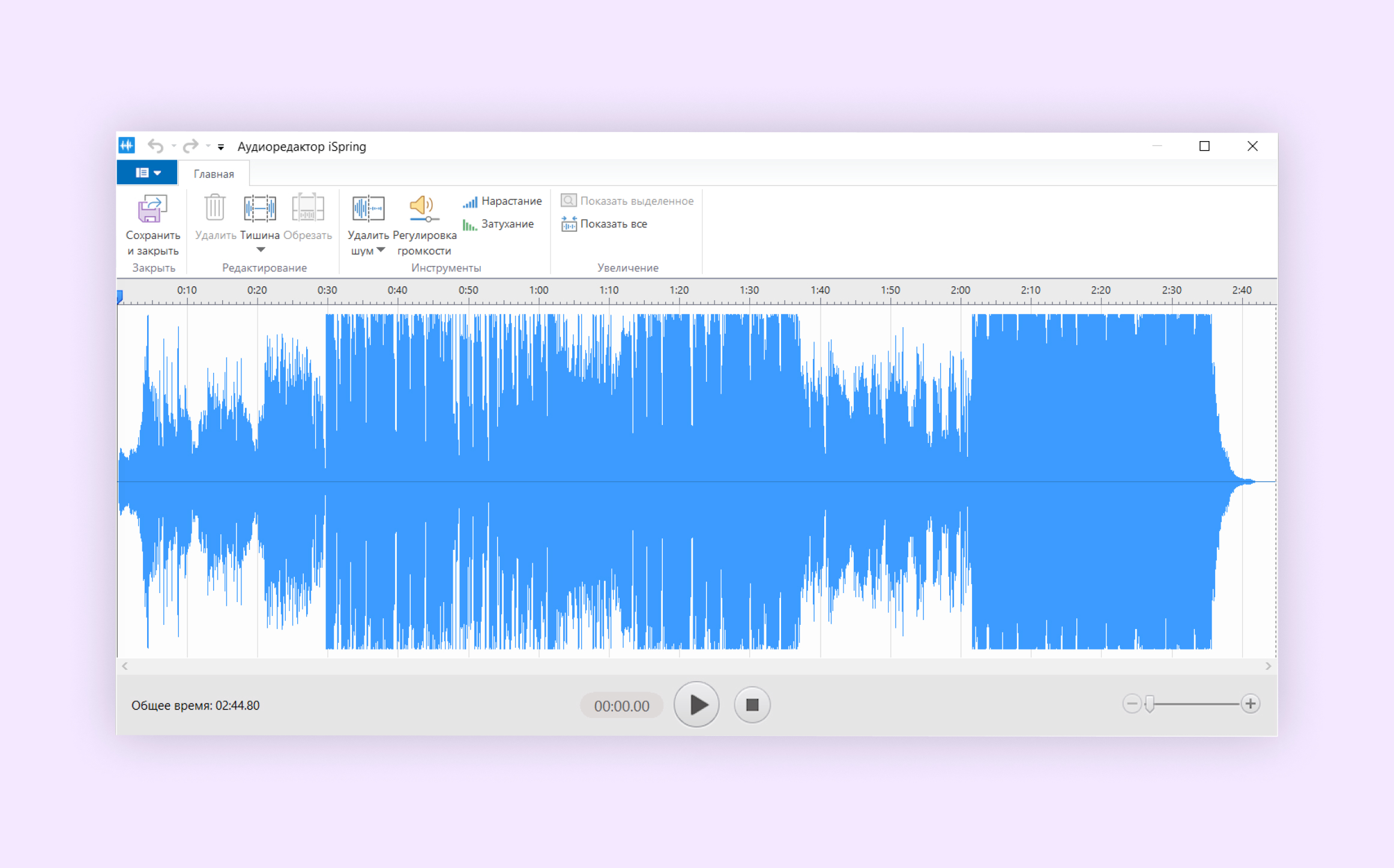The width and height of the screenshot is (1394, 868).
Task: Click the Save and close icon
Action: point(152,208)
